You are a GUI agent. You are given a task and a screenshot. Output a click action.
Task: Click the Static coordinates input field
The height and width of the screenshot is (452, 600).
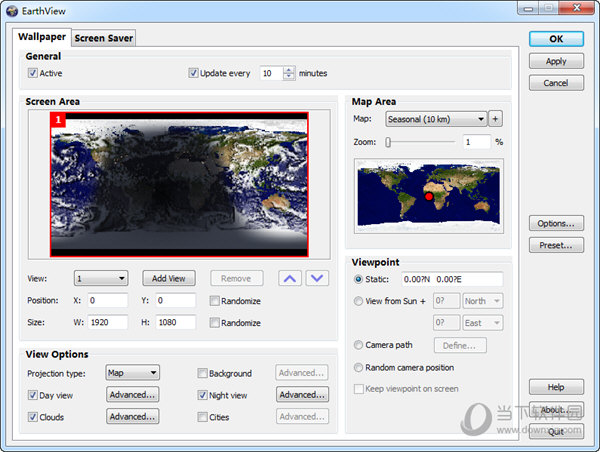coord(452,279)
